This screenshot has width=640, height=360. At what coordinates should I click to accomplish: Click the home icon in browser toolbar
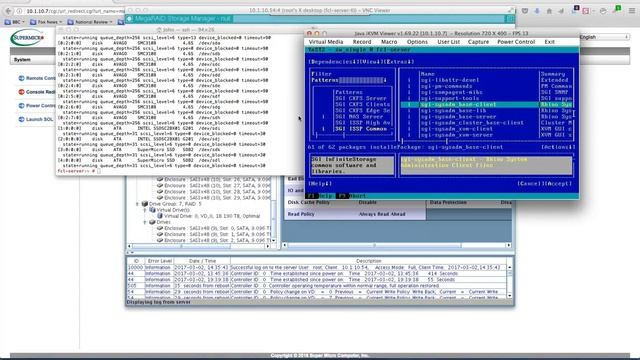(549, 11)
